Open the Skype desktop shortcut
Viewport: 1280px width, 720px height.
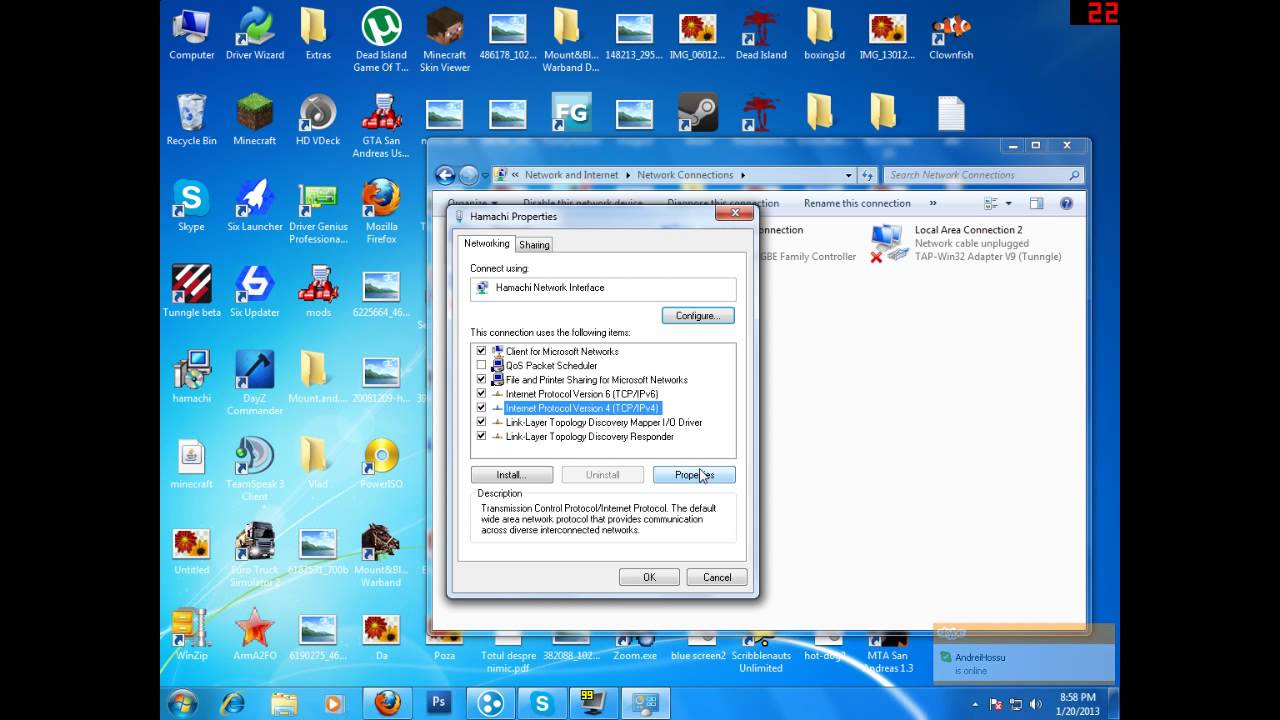191,206
